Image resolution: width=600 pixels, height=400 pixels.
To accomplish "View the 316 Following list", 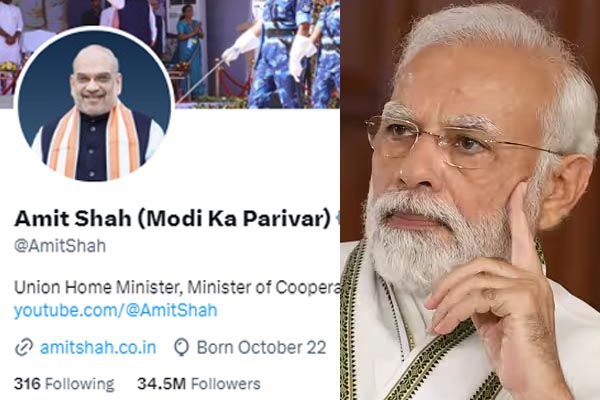I will pyautogui.click(x=64, y=384).
